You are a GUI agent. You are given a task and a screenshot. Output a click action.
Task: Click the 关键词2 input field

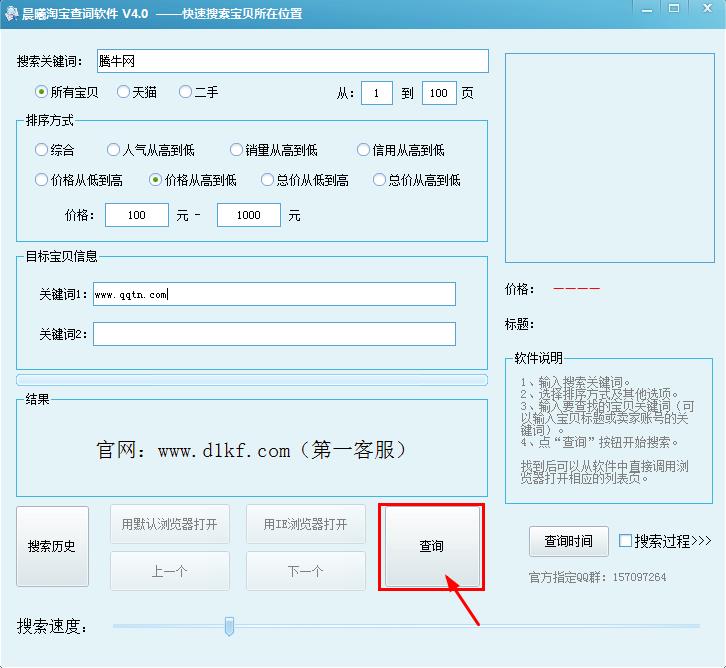(x=274, y=333)
